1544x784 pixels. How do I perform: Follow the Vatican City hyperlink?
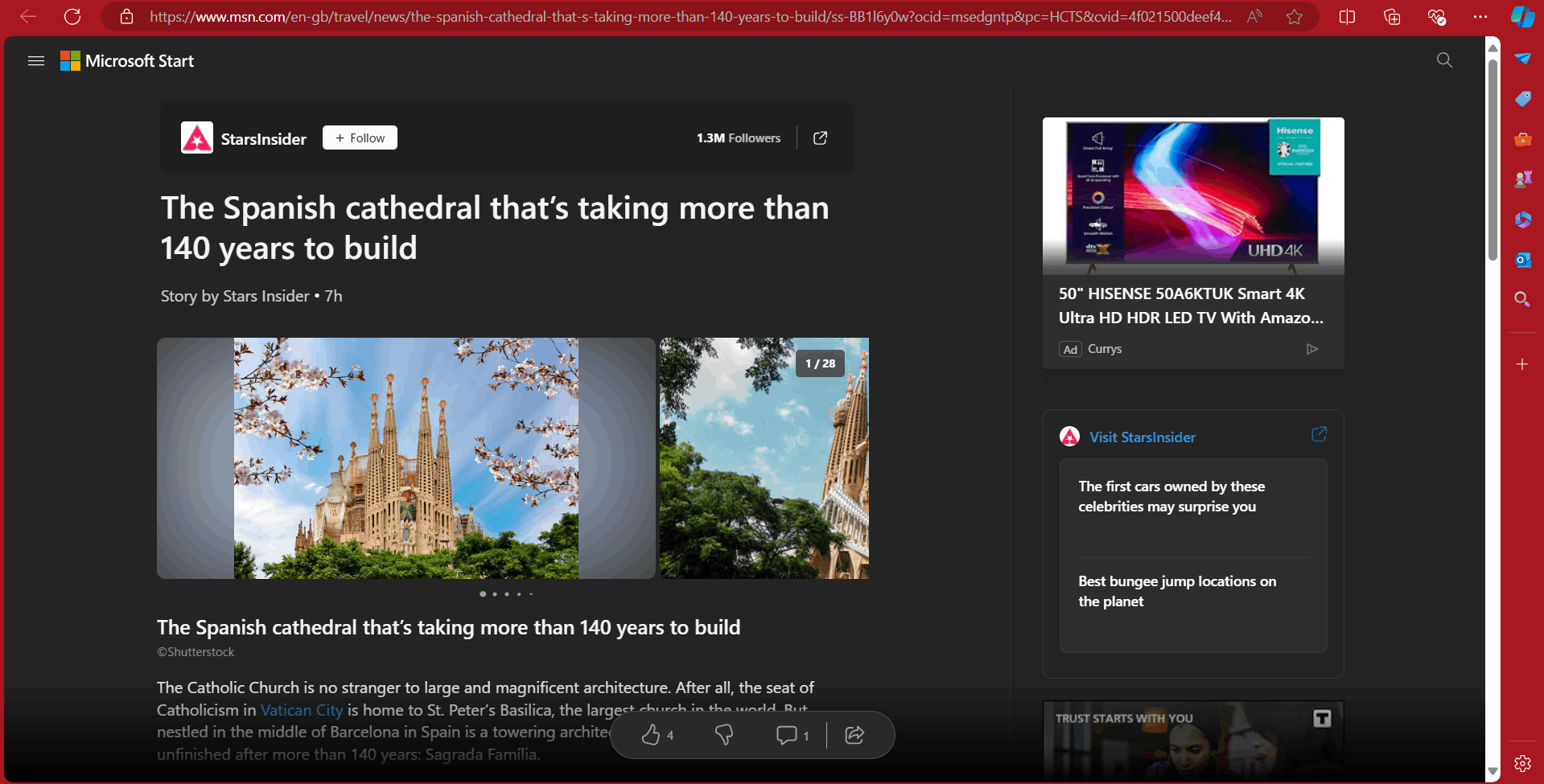click(x=302, y=710)
